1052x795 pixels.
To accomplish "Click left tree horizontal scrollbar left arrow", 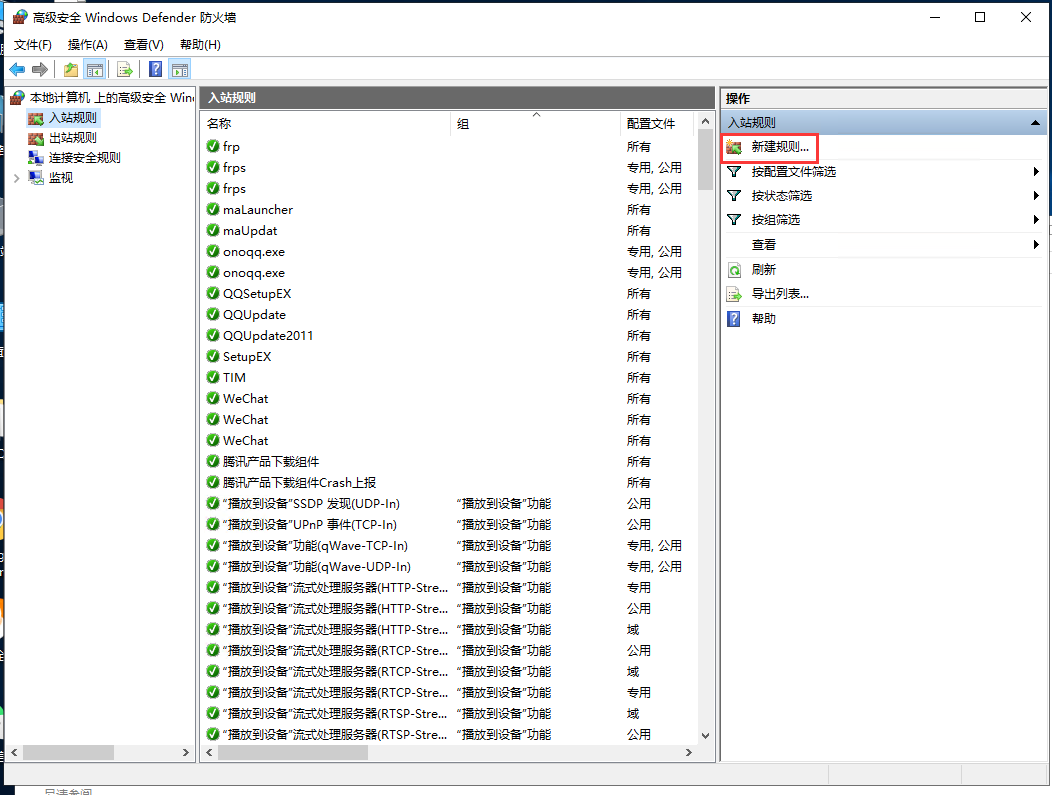I will pos(14,753).
